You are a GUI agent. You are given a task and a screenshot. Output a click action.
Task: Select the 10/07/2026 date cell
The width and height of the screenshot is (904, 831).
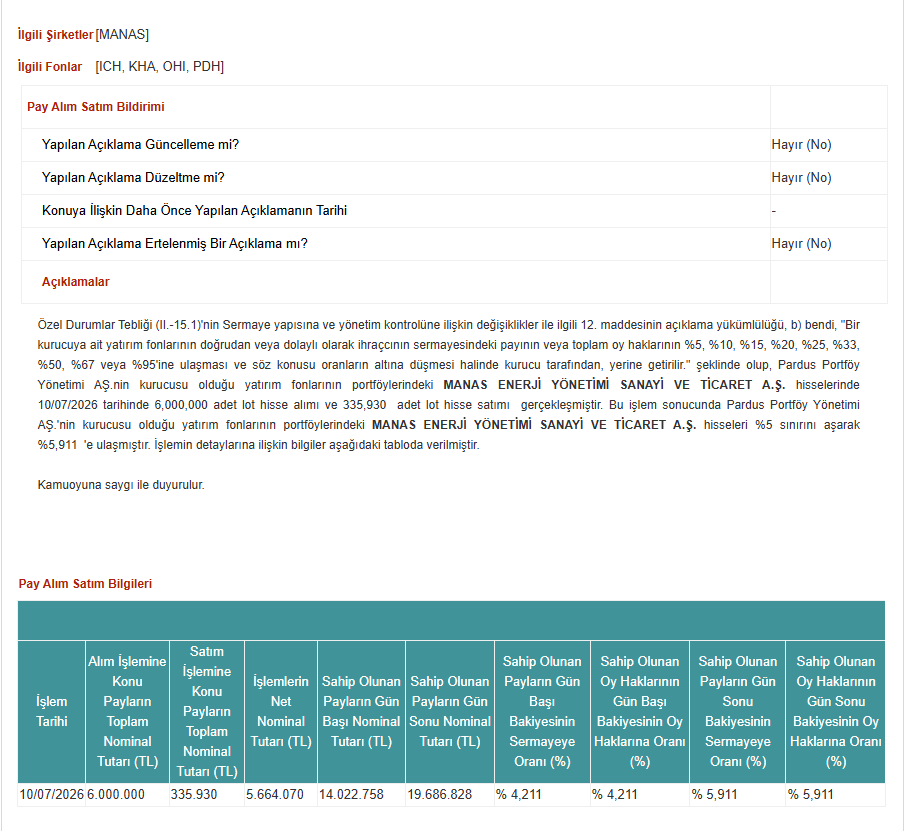52,795
